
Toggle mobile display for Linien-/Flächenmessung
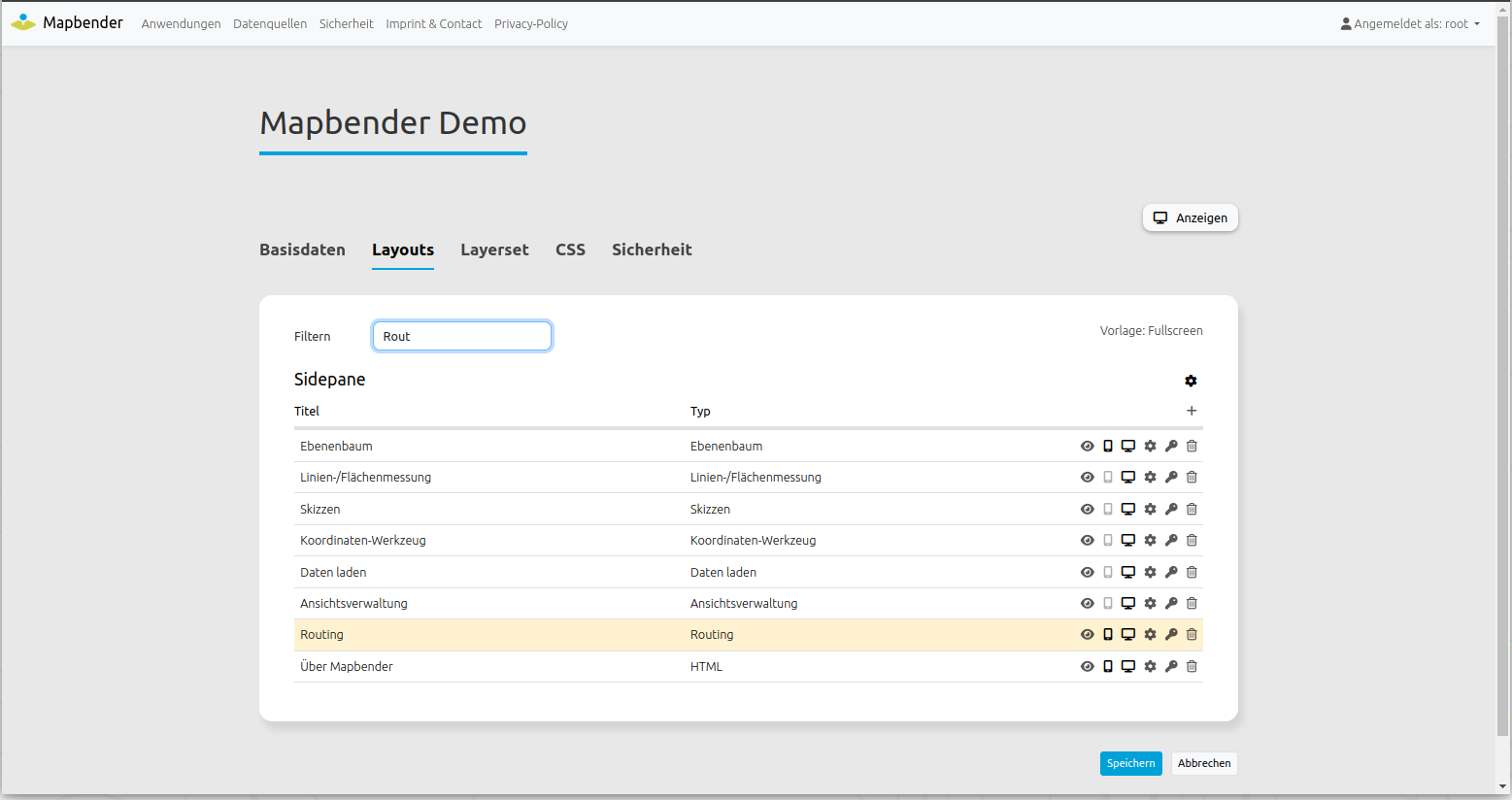1108,477
